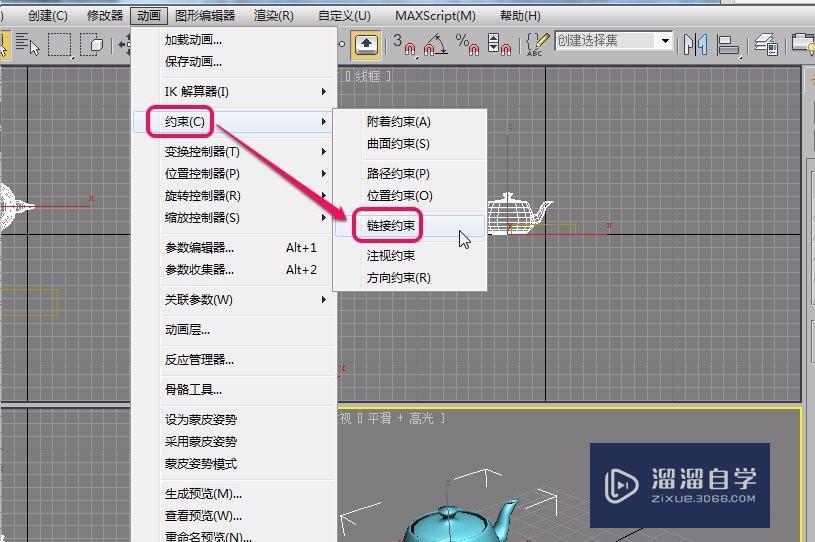Select 附着约束(A) in submenu
This screenshot has width=815, height=542.
[x=410, y=122]
